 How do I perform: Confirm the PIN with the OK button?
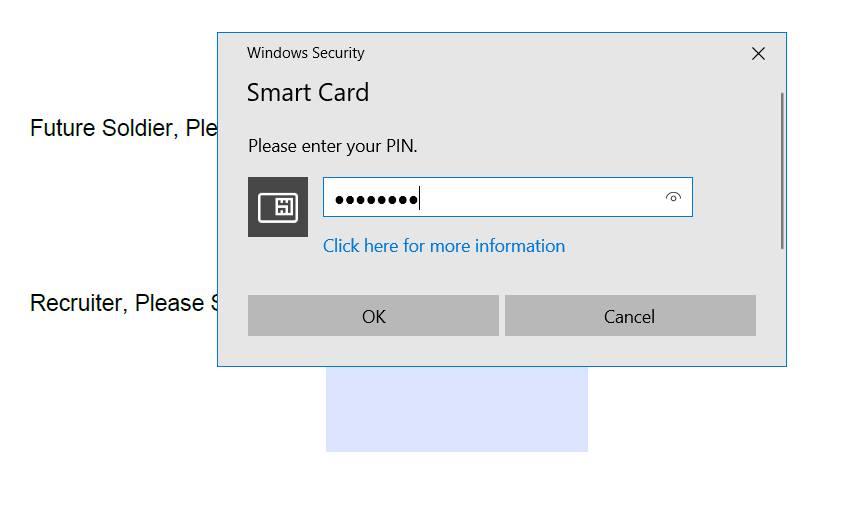[373, 316]
